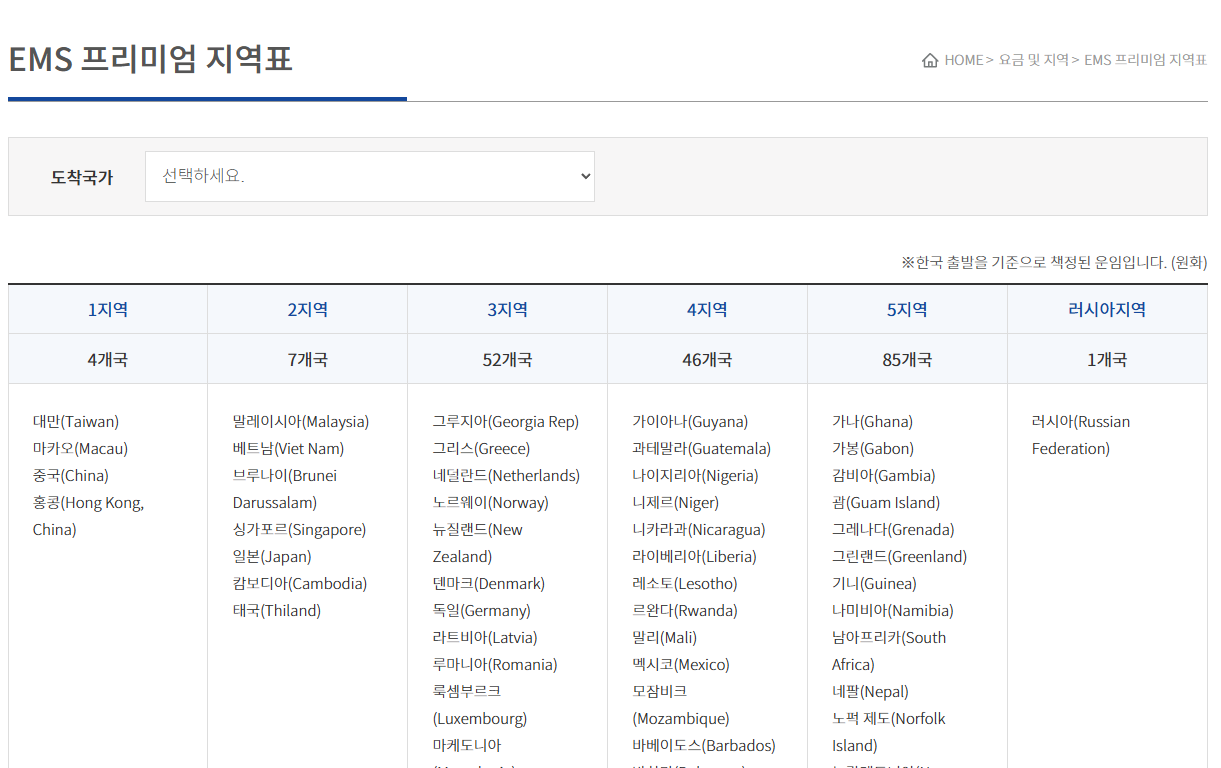Click 뉴질랜드(New Zealand) entry
The height and width of the screenshot is (768, 1221).
click(x=478, y=543)
